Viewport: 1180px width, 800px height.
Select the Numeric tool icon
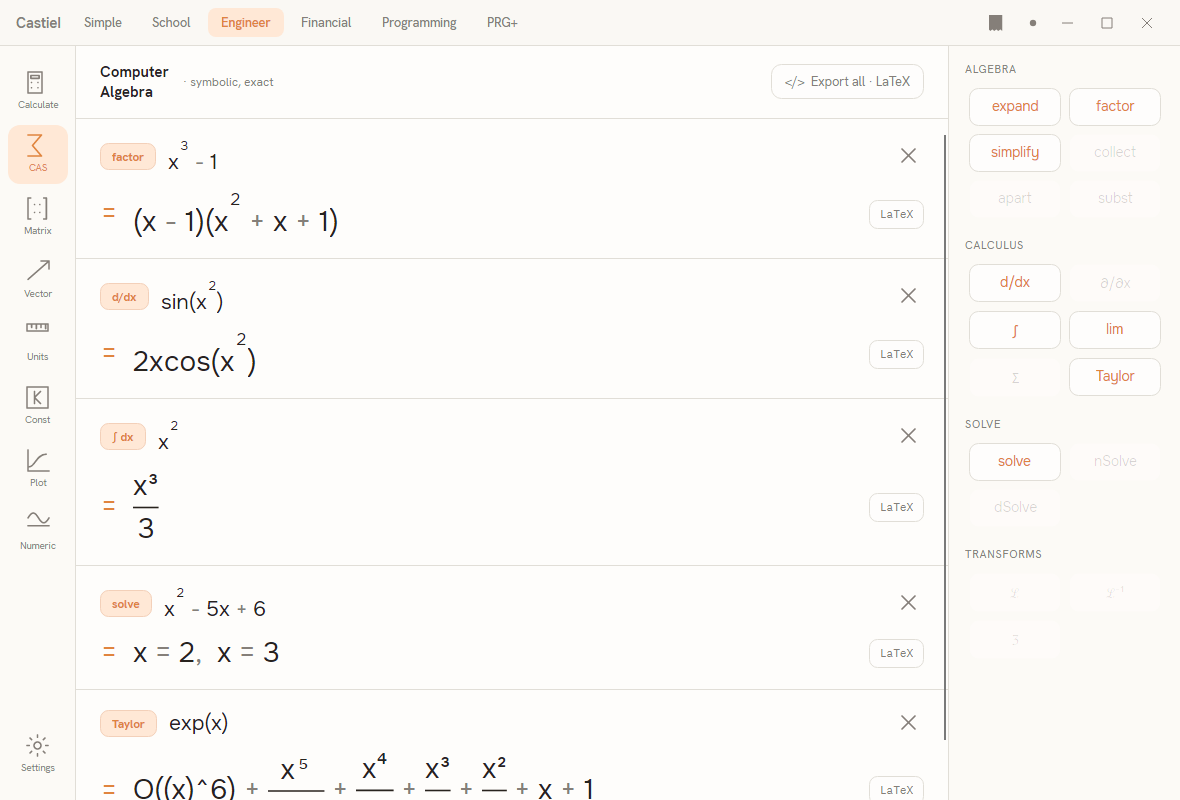point(38,519)
